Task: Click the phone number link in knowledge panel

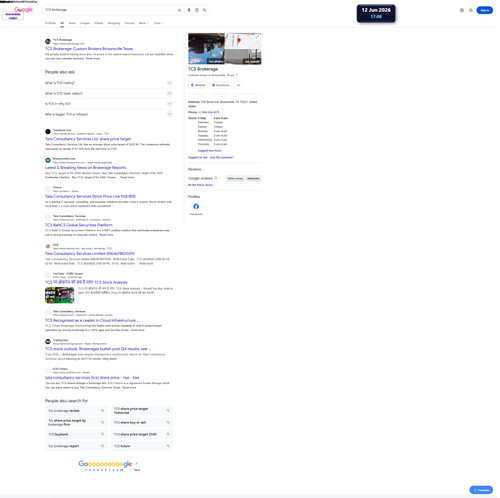Action: [x=209, y=112]
